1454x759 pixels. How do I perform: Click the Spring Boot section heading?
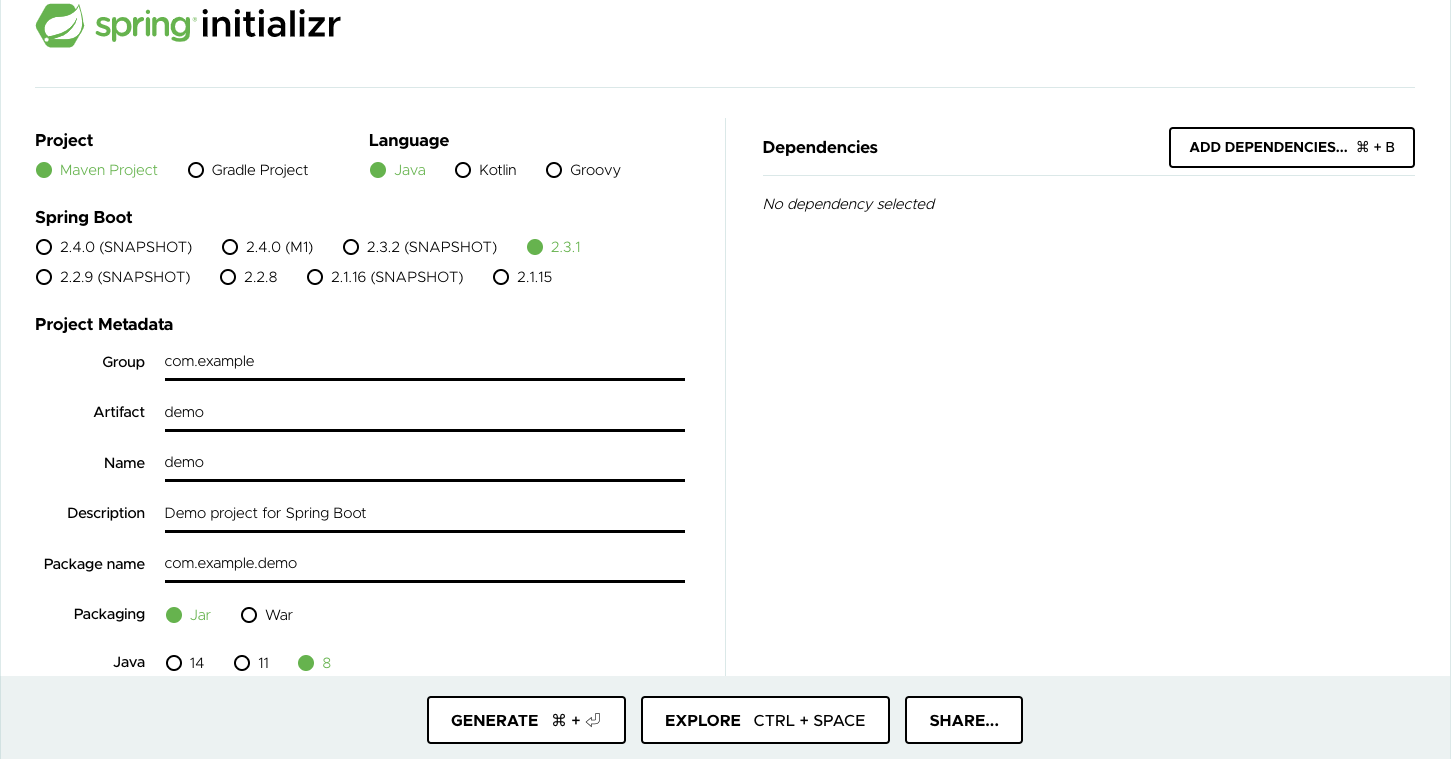(x=84, y=217)
